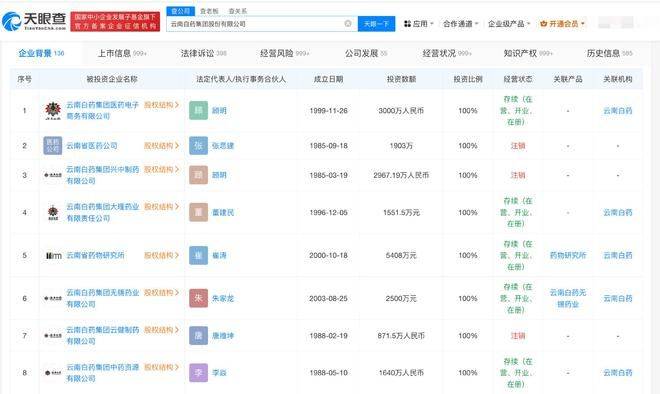
Task: Open company link 云南省药物研究所
Action: [95, 256]
